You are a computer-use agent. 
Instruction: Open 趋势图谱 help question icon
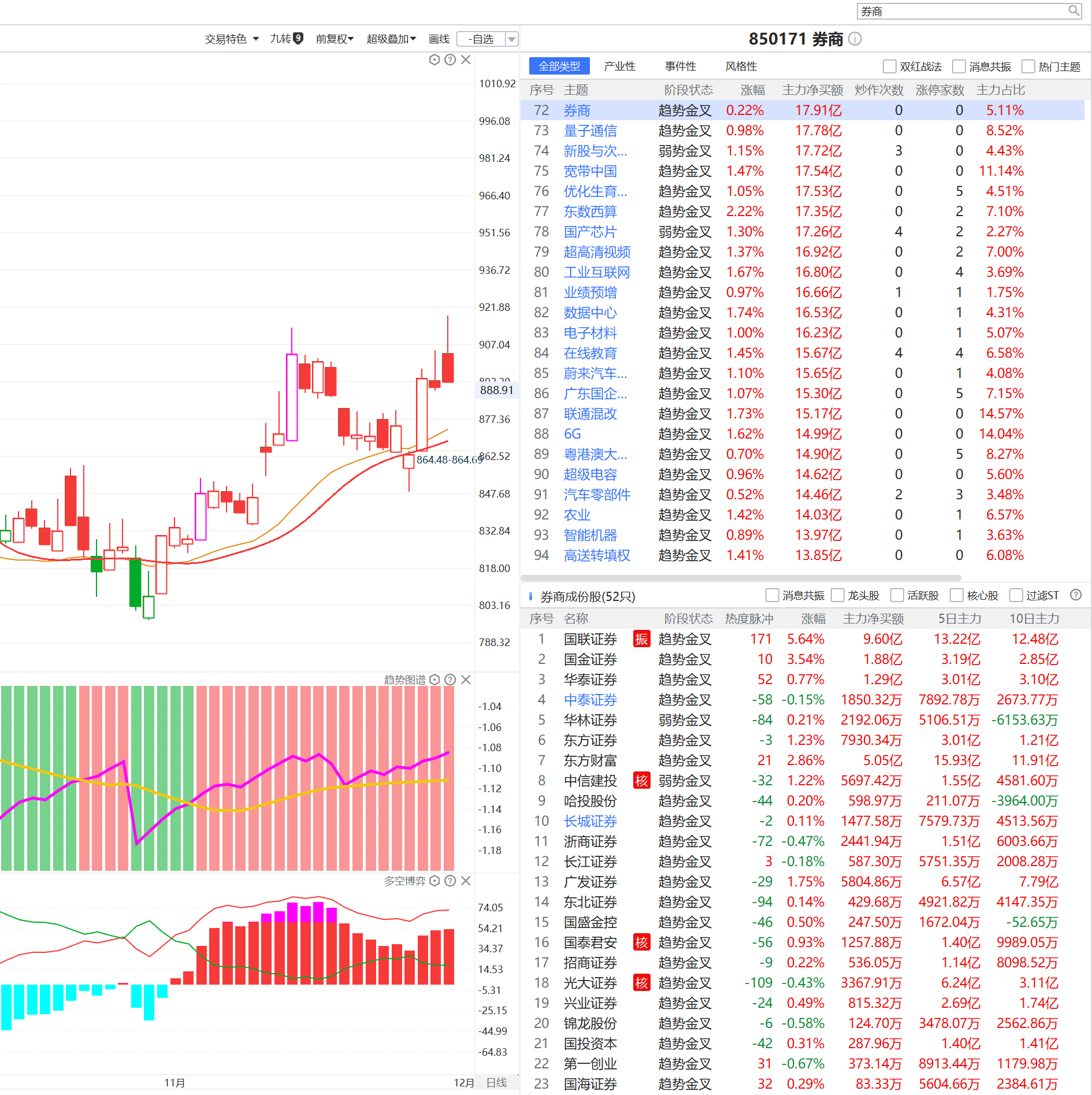pyautogui.click(x=450, y=680)
